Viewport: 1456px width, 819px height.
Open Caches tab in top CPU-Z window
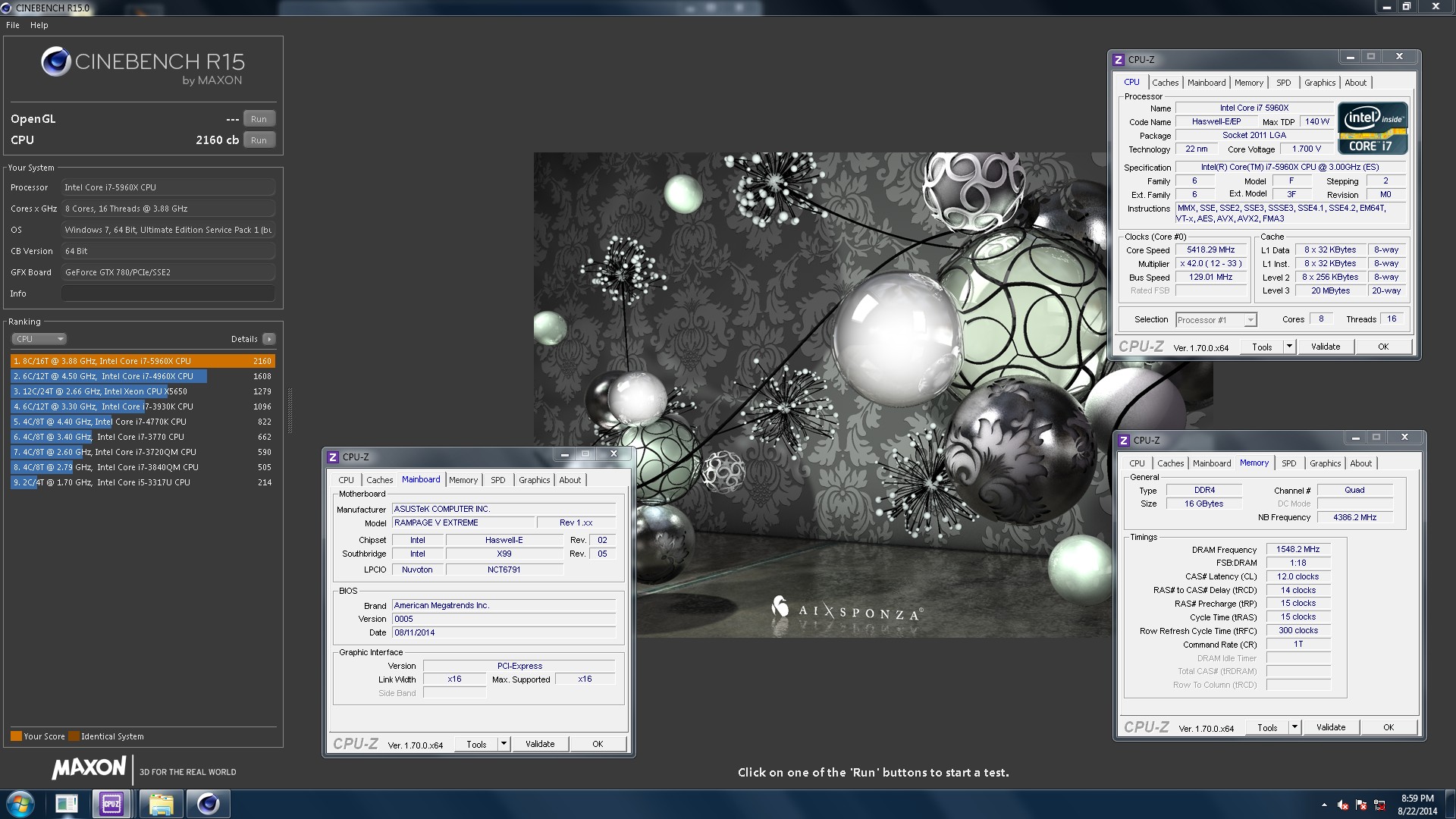(x=1166, y=83)
